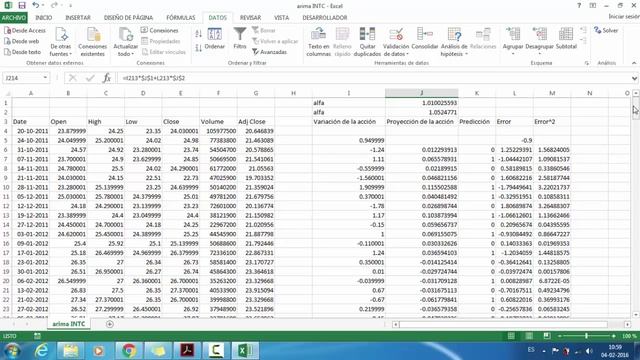Add a new sheet with plus button
Viewport: 640px width, 360px height.
pos(109,324)
